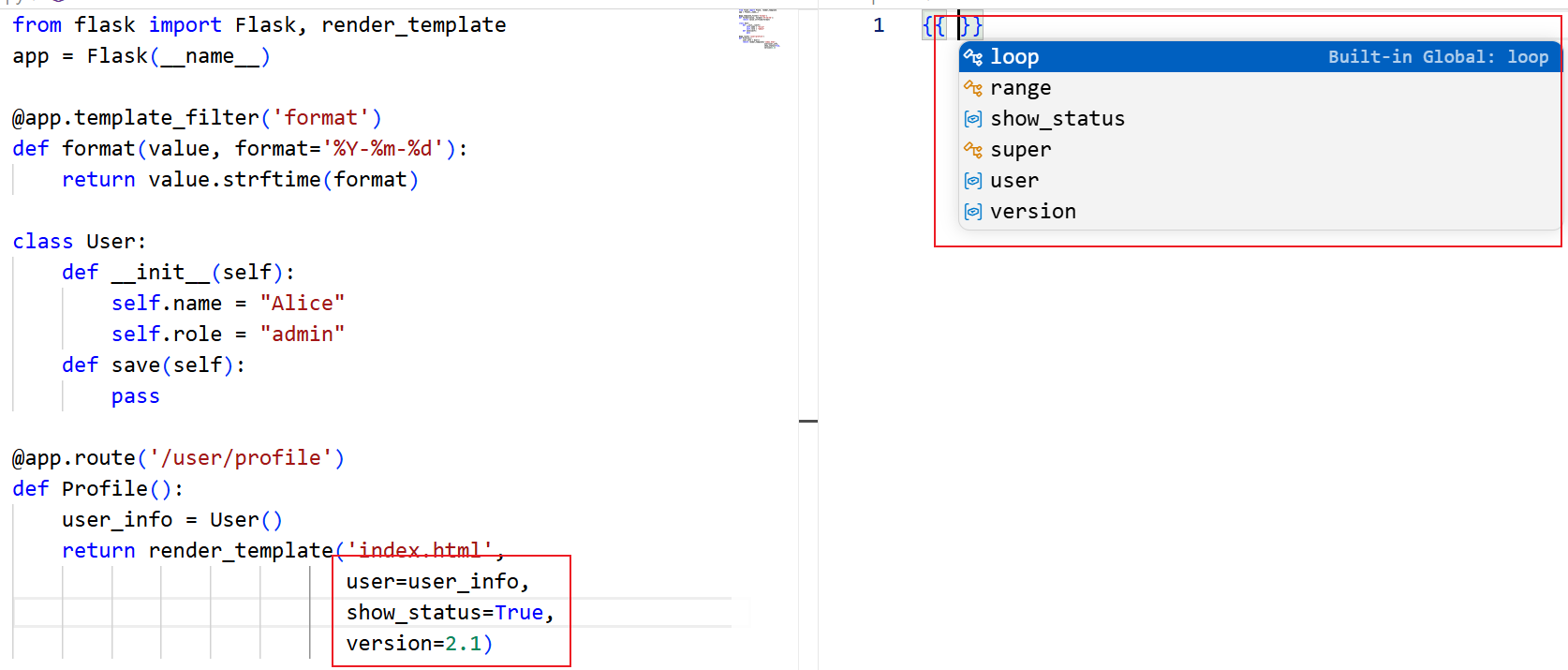Click the 'user=user_info,' argument
Screen dimensions: 1568x670
tap(437, 582)
